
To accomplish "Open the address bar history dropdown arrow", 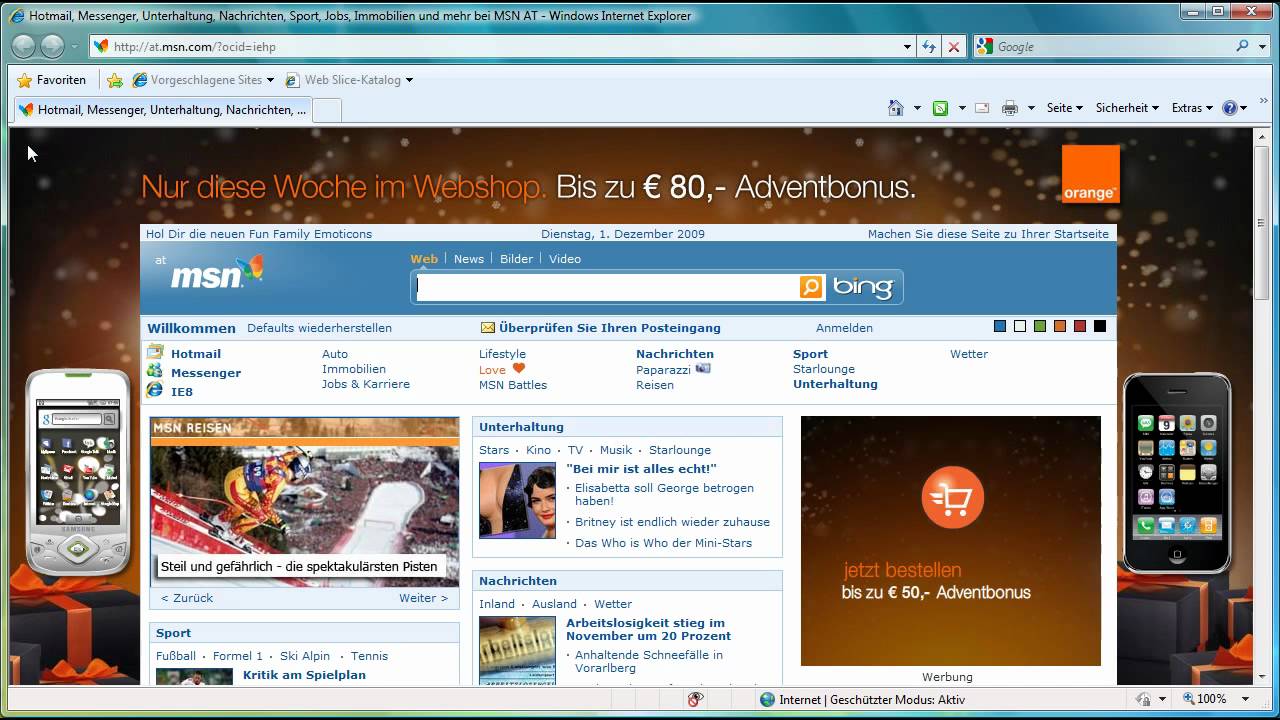I will pos(907,46).
